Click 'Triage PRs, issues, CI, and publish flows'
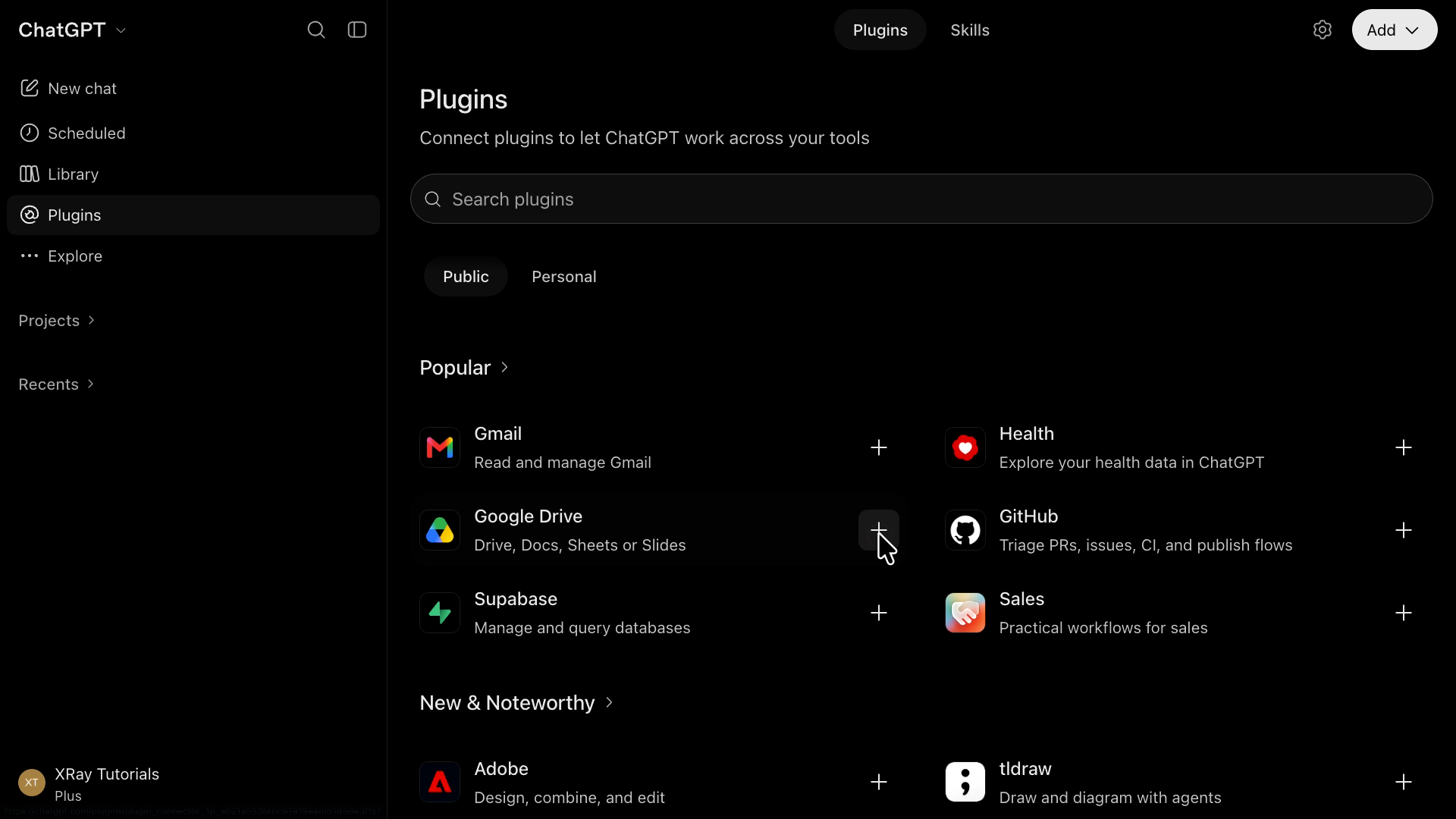Viewport: 1456px width, 819px height. (1146, 545)
